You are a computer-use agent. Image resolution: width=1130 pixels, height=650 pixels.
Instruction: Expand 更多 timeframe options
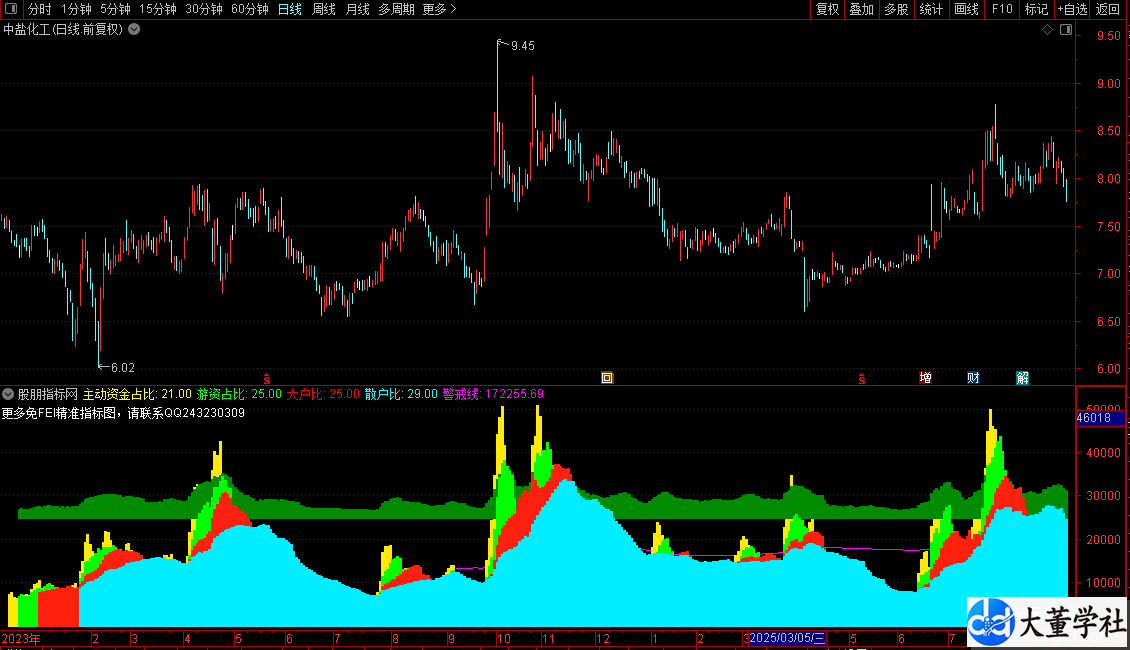tap(439, 9)
